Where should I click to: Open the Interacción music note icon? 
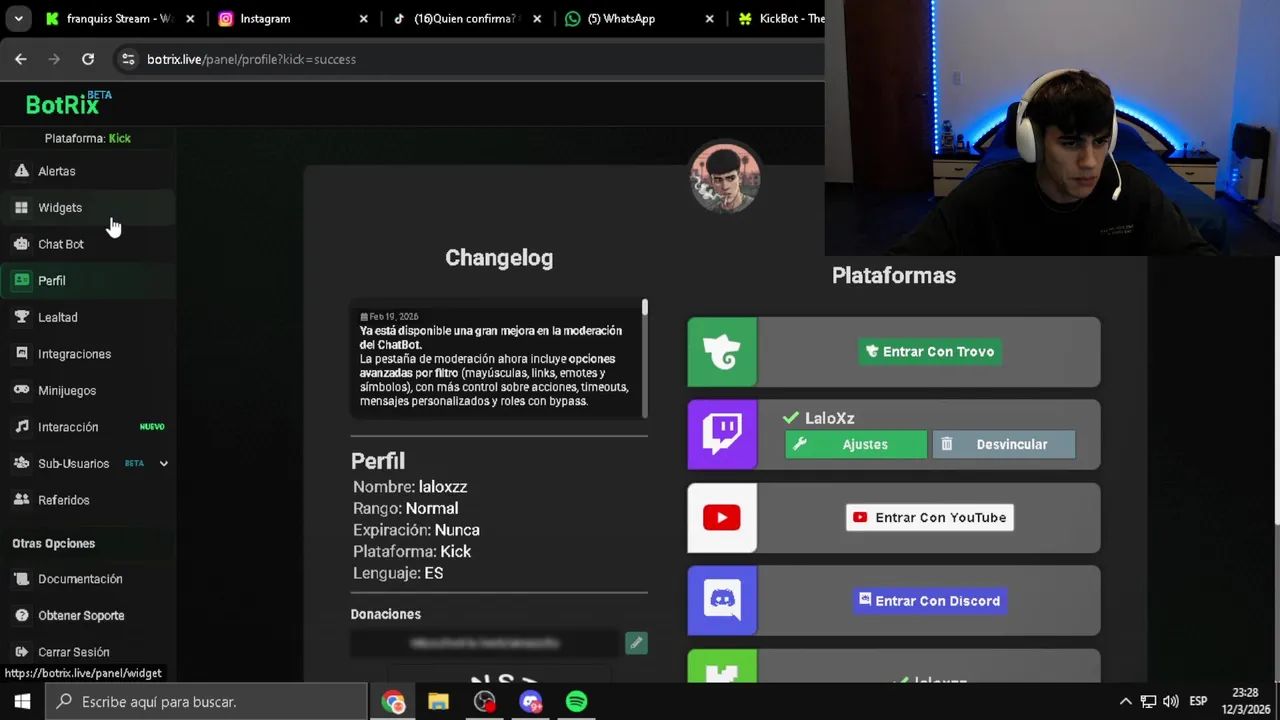[x=21, y=427]
